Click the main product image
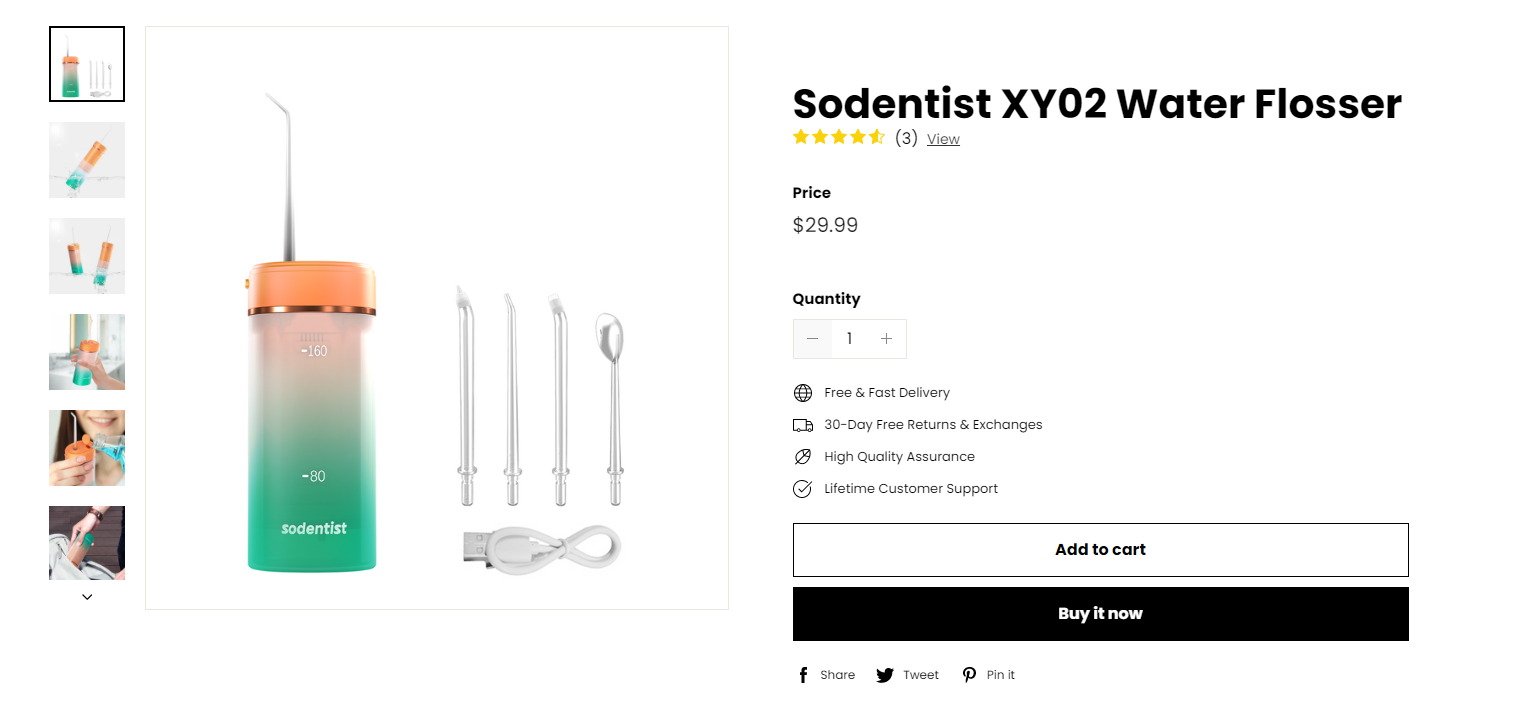The width and height of the screenshot is (1513, 703). [x=437, y=318]
